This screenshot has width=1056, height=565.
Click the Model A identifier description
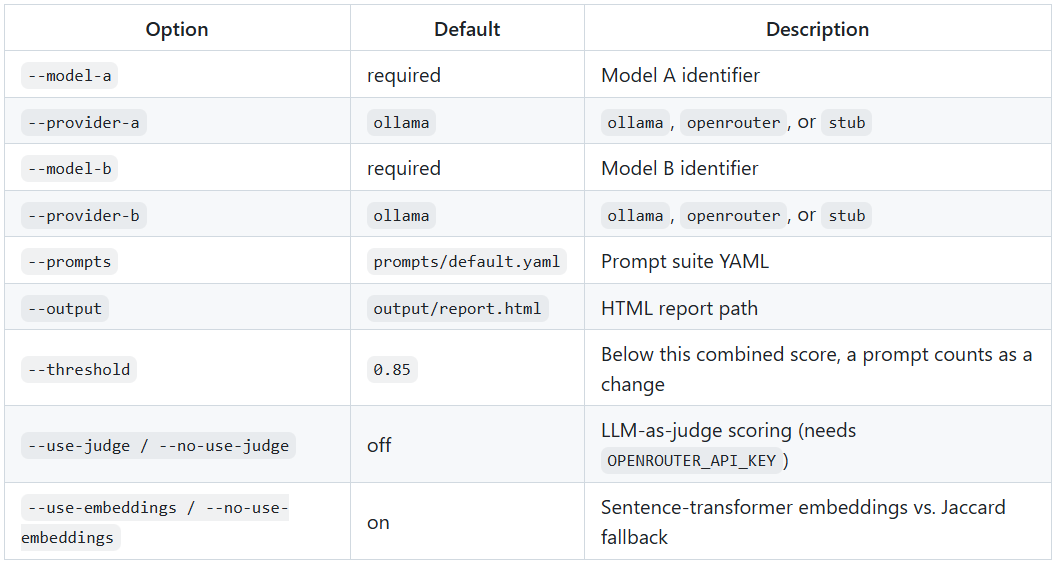tap(680, 75)
